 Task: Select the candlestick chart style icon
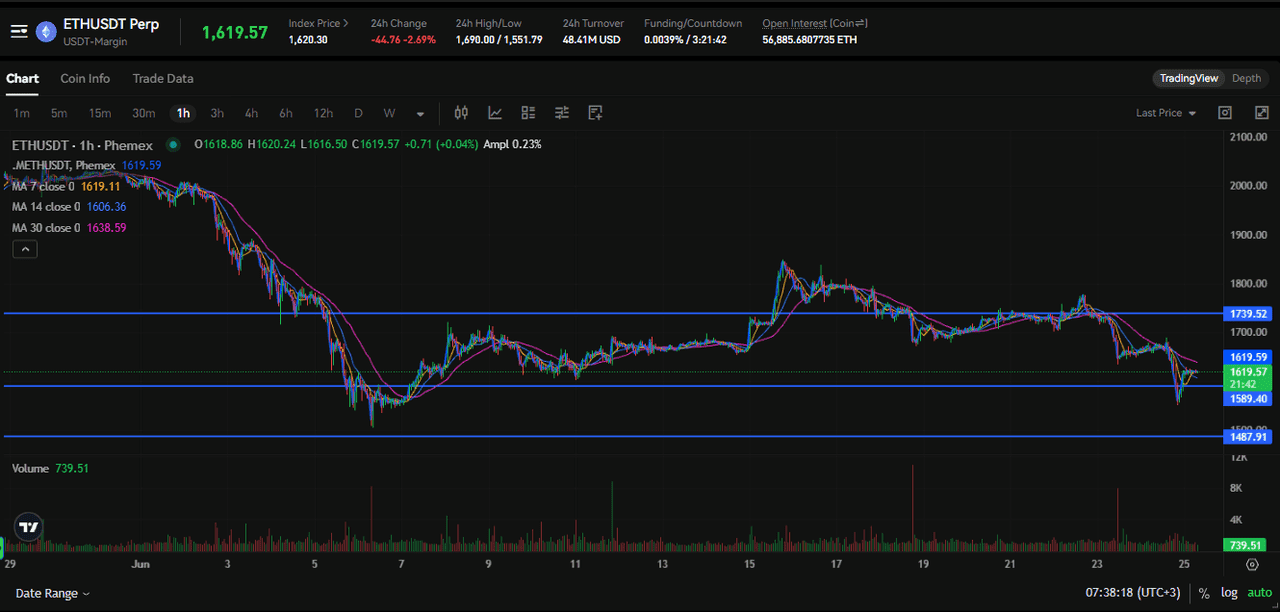(461, 113)
